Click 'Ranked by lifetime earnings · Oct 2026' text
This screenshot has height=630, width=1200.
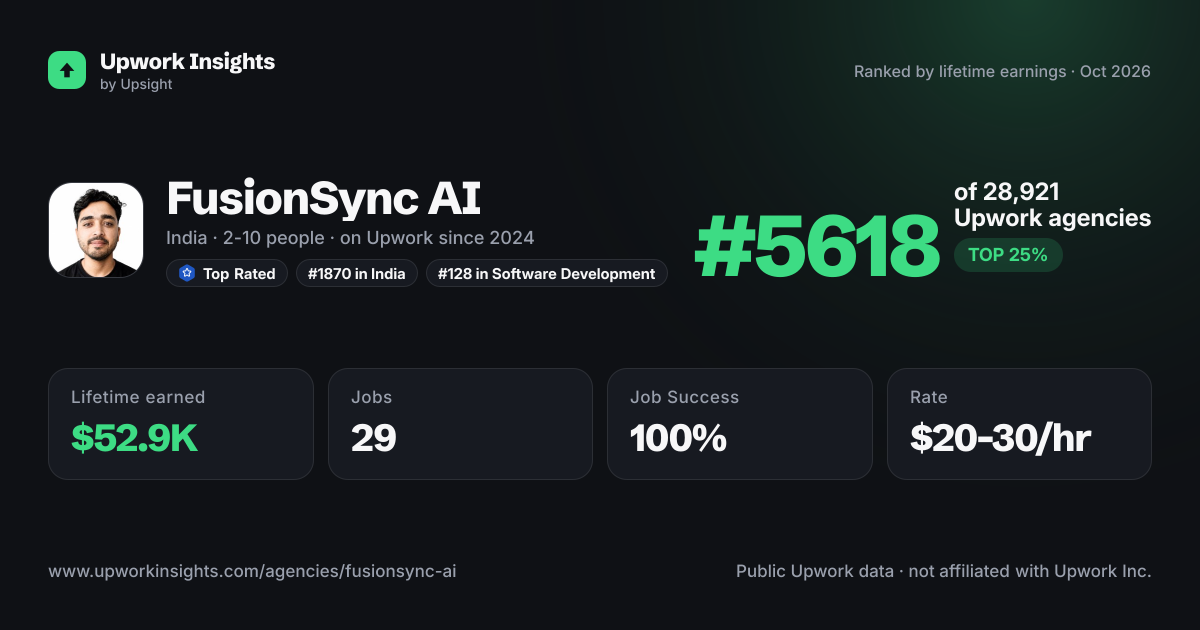click(1002, 72)
